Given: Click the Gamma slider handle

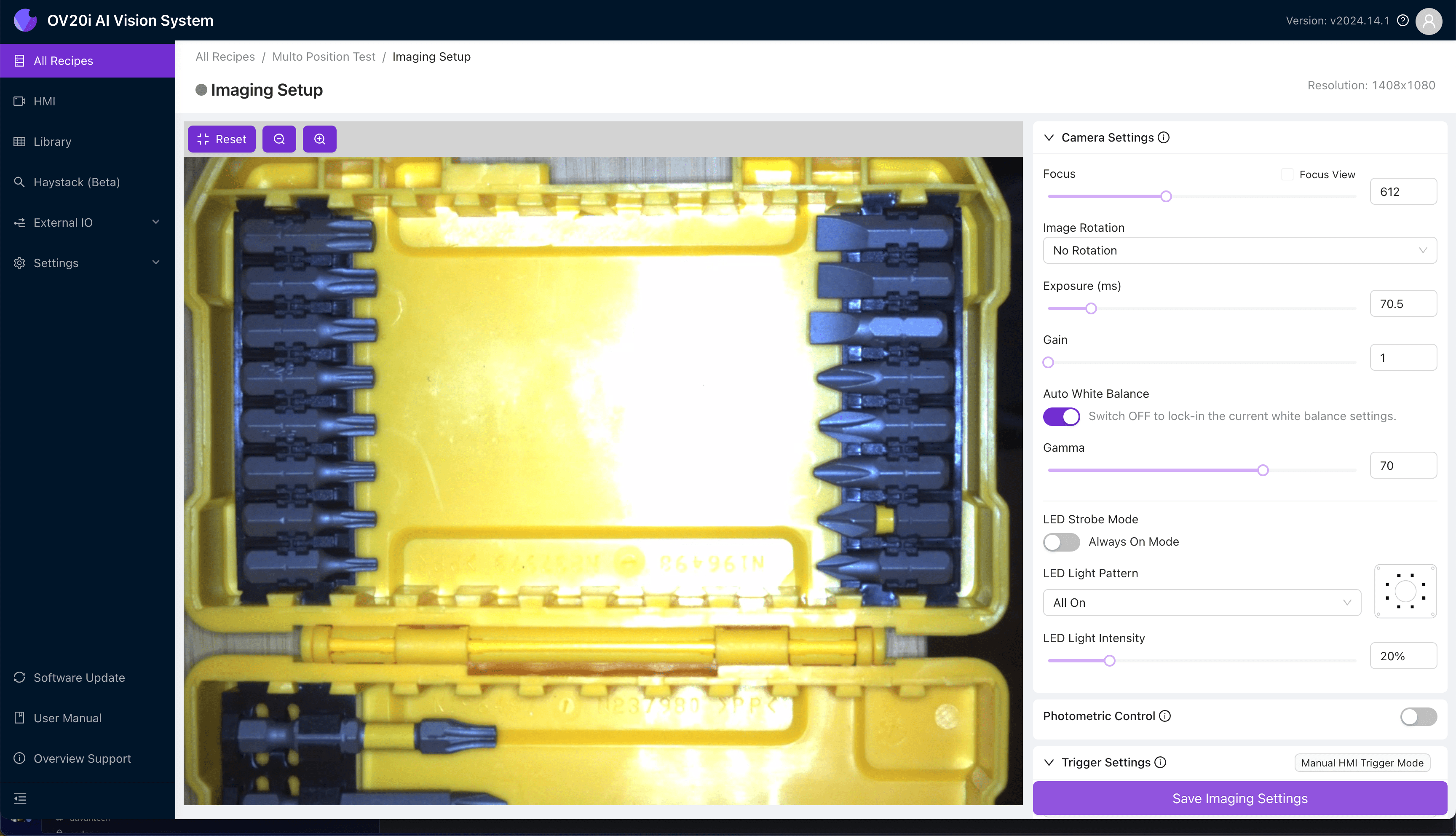Looking at the screenshot, I should click(x=1263, y=470).
